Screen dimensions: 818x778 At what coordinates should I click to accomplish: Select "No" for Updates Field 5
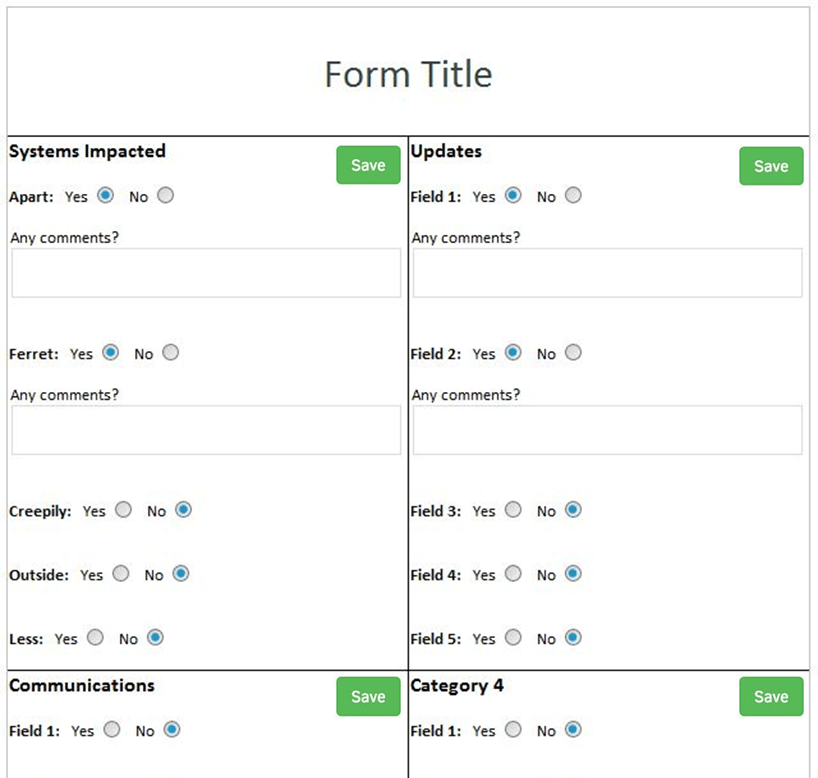573,637
